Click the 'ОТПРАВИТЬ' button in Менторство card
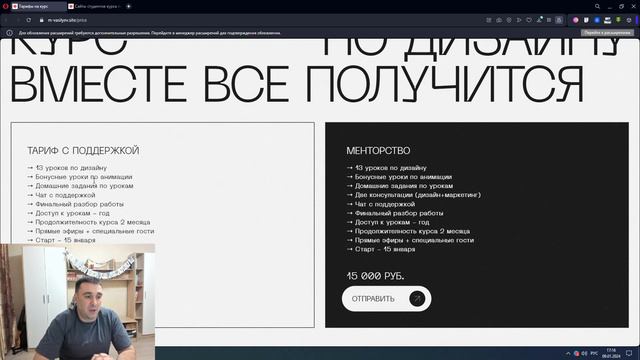The image size is (640, 360). [x=386, y=299]
